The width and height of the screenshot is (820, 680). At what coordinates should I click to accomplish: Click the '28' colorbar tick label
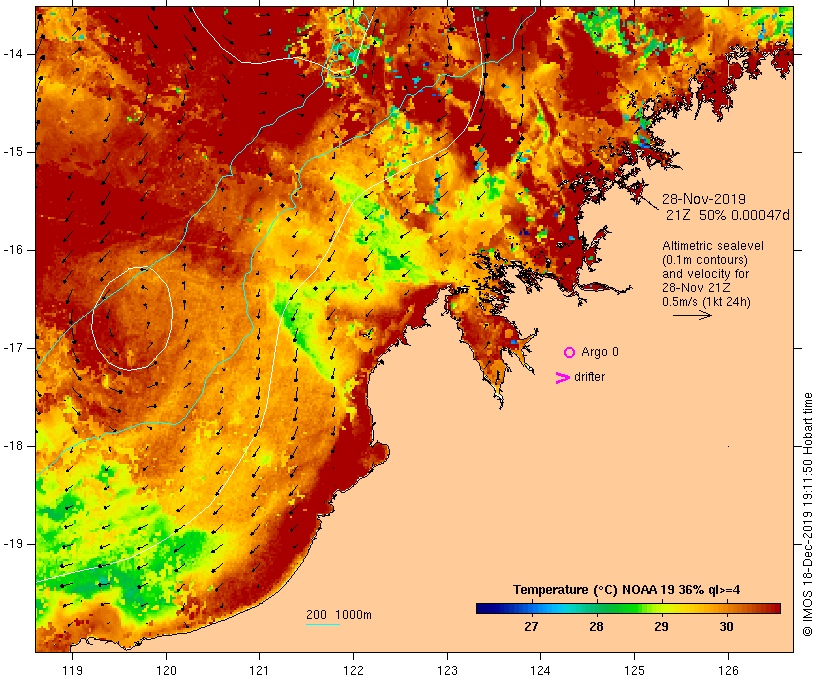[x=596, y=627]
